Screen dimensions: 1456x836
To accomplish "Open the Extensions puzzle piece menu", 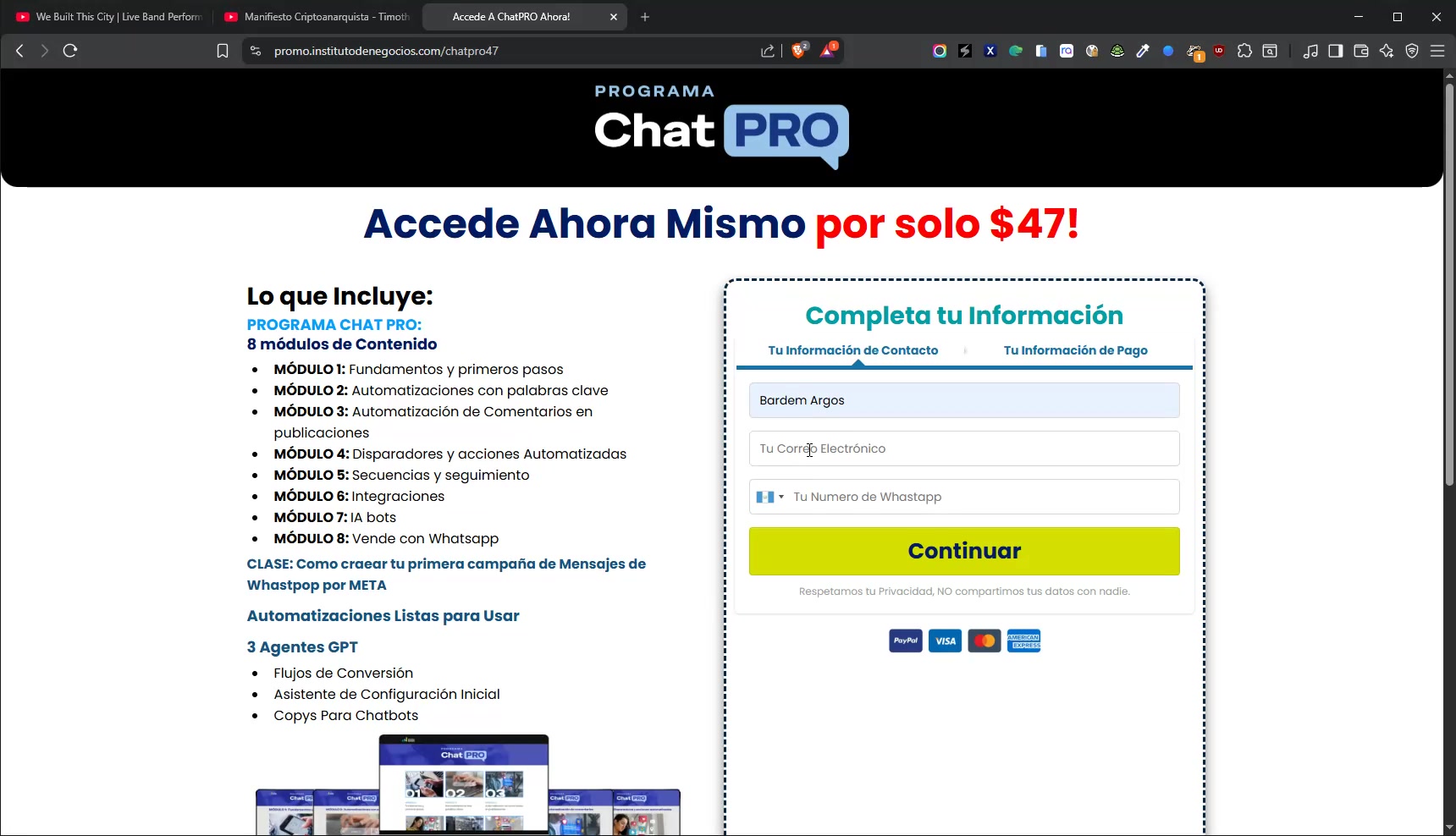I will 1244,51.
